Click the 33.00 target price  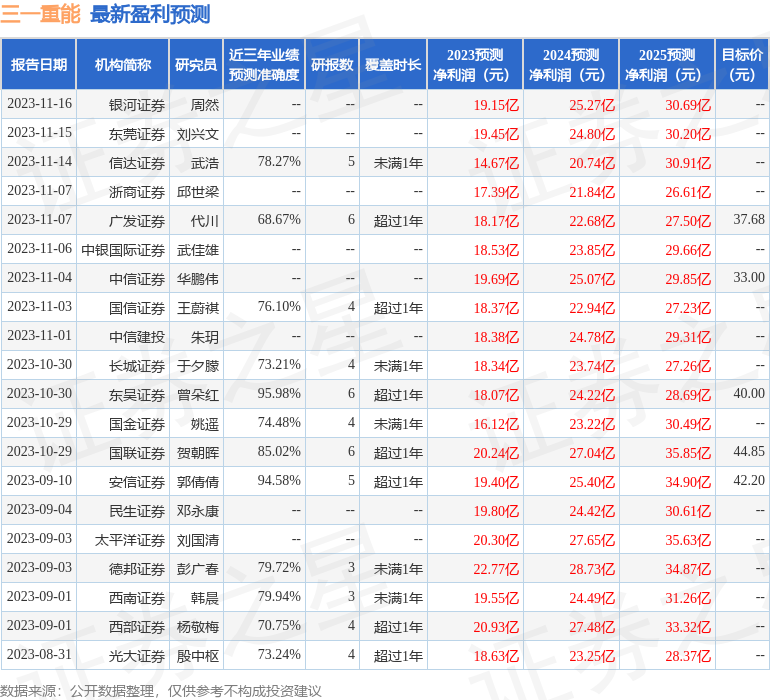[x=749, y=278]
